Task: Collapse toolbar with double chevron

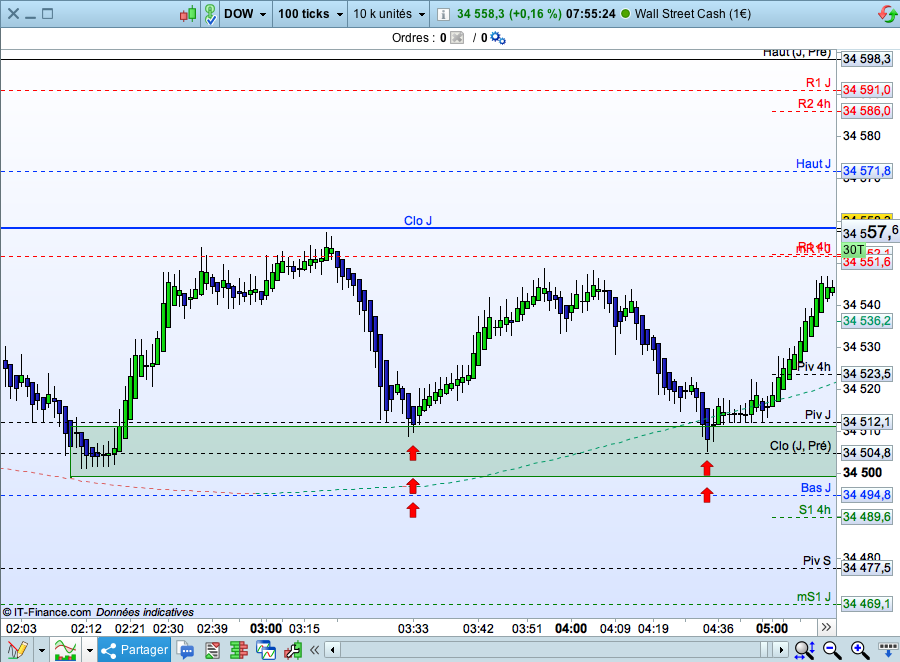Action: [x=314, y=650]
